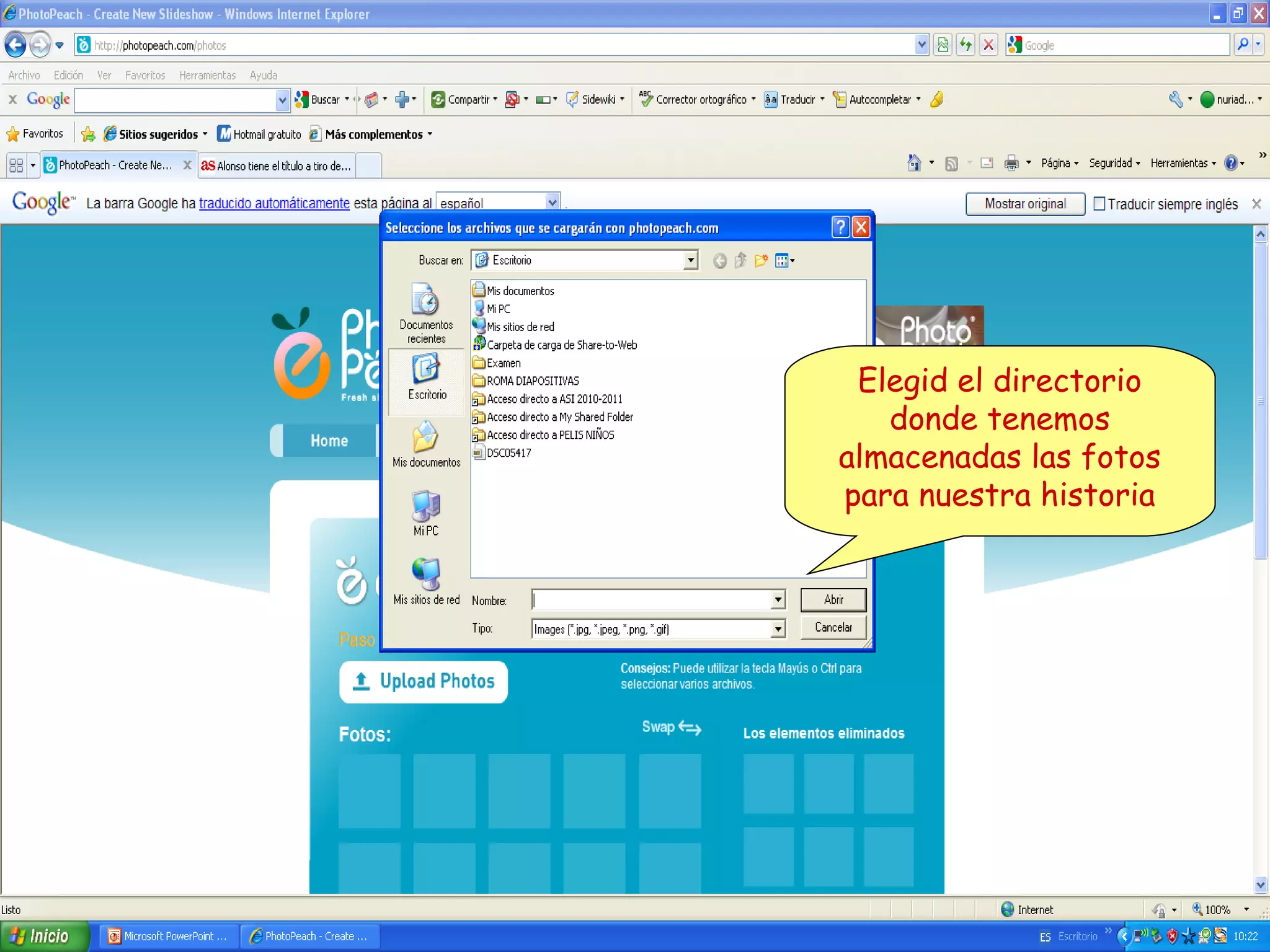Click the create new folder icon
The width and height of the screenshot is (1270, 952).
point(761,261)
